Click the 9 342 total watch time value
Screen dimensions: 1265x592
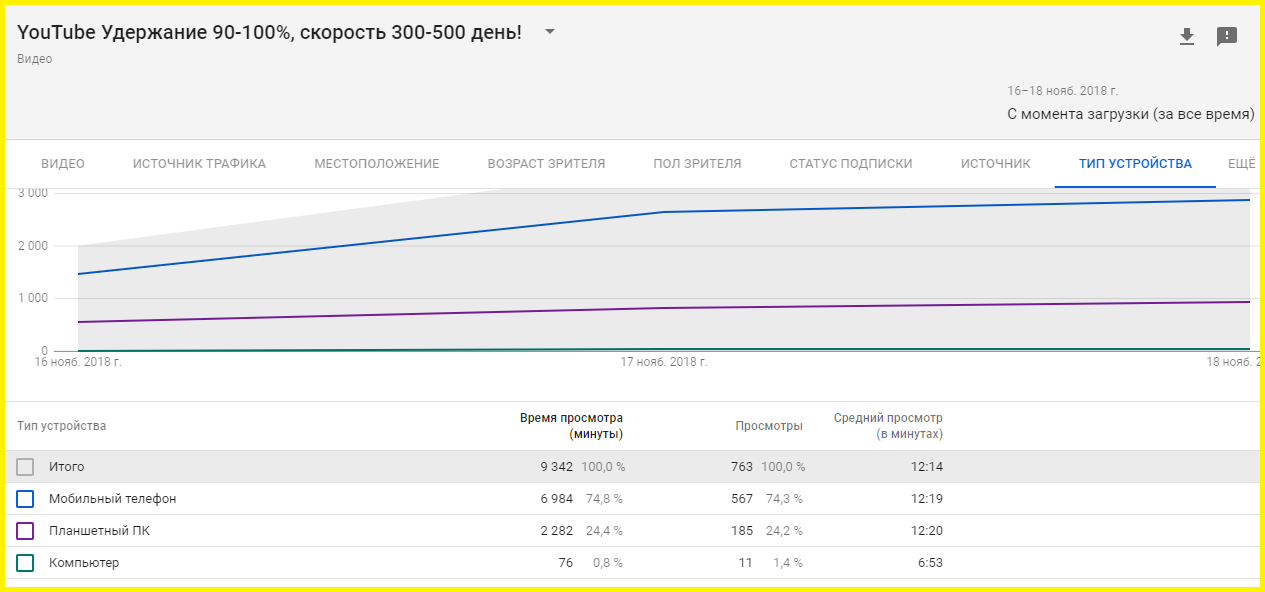coord(557,467)
